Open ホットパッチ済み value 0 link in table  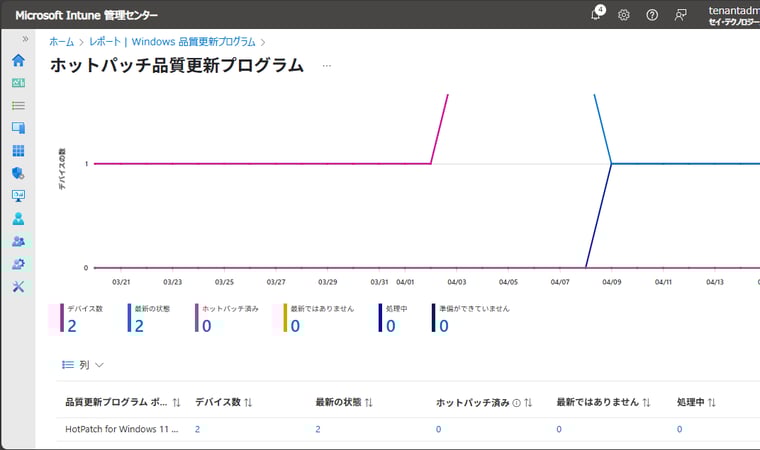(x=438, y=429)
